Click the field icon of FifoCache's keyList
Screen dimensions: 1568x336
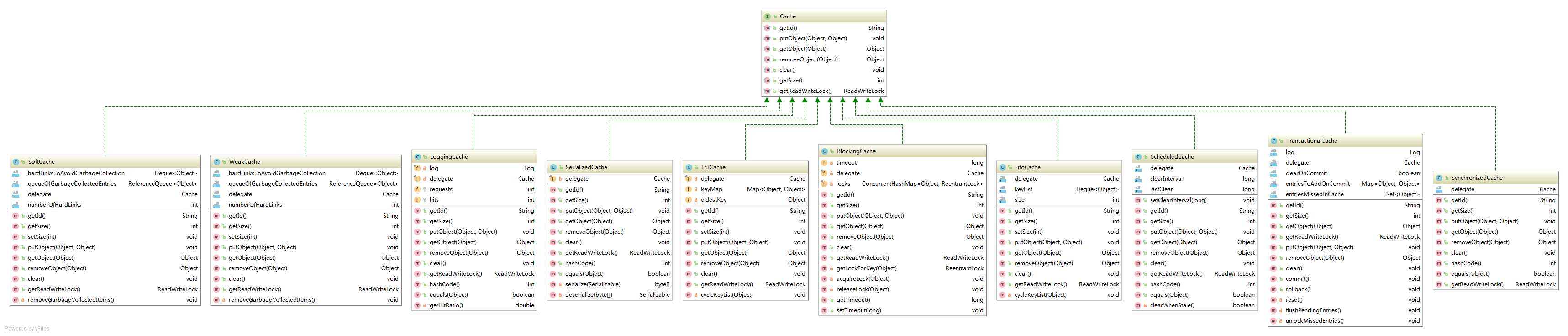pos(1003,189)
